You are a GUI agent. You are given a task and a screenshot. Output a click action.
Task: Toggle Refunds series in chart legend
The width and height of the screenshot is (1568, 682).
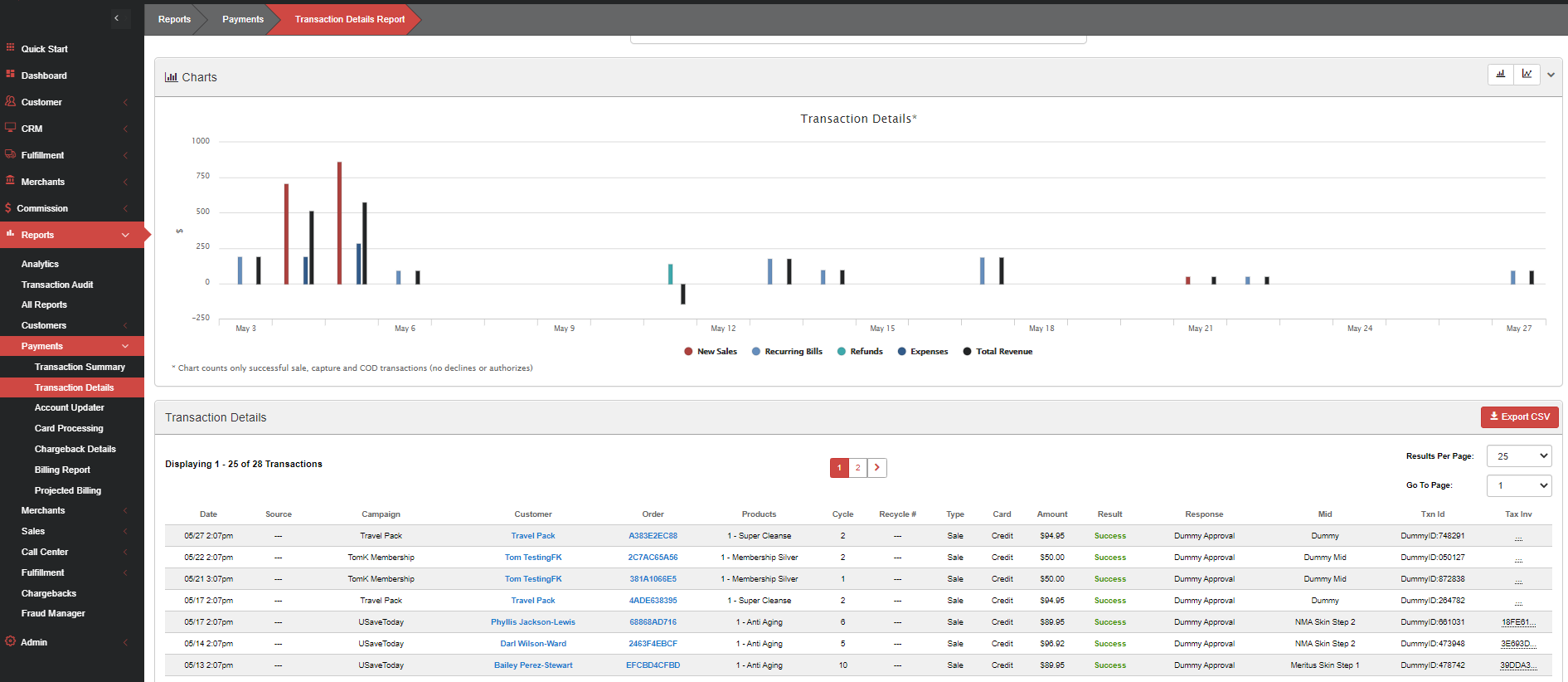860,352
